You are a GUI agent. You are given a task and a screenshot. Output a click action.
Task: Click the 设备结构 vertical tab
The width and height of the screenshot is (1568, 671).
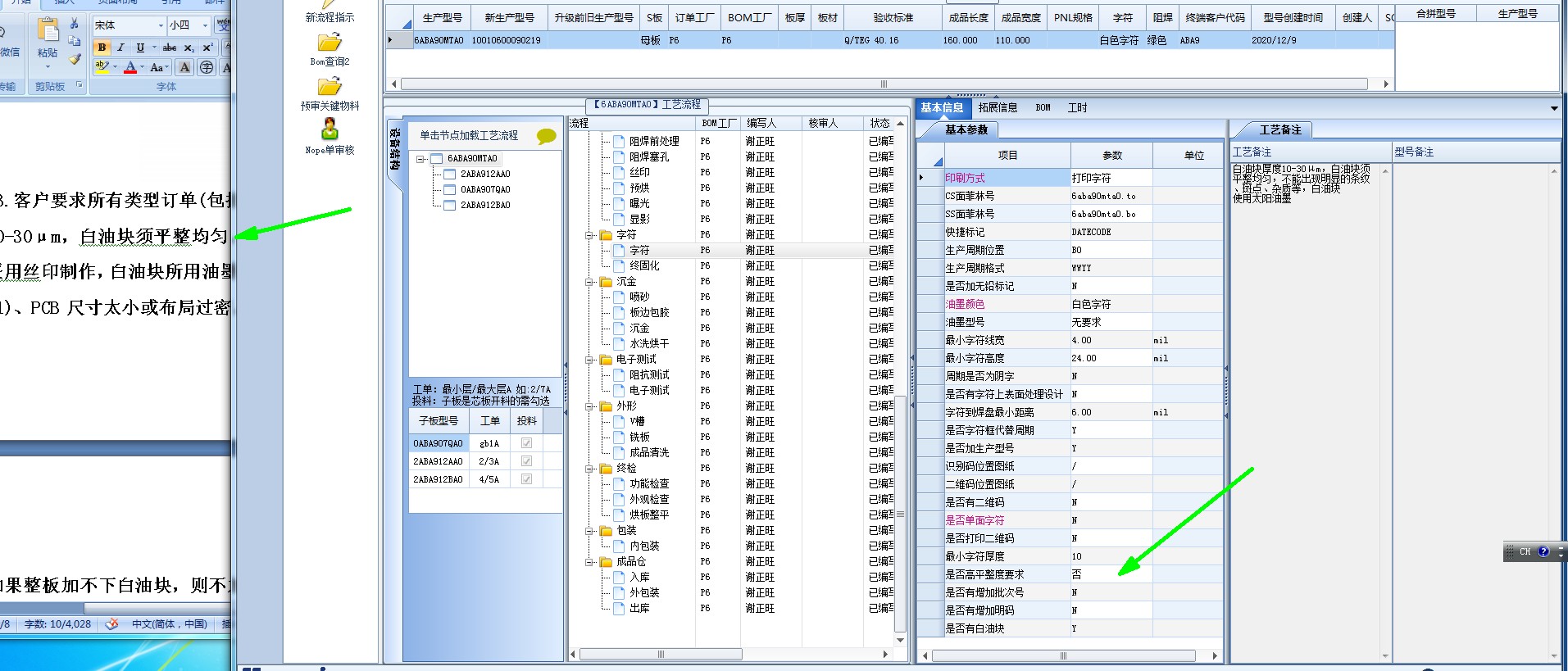pyautogui.click(x=394, y=151)
